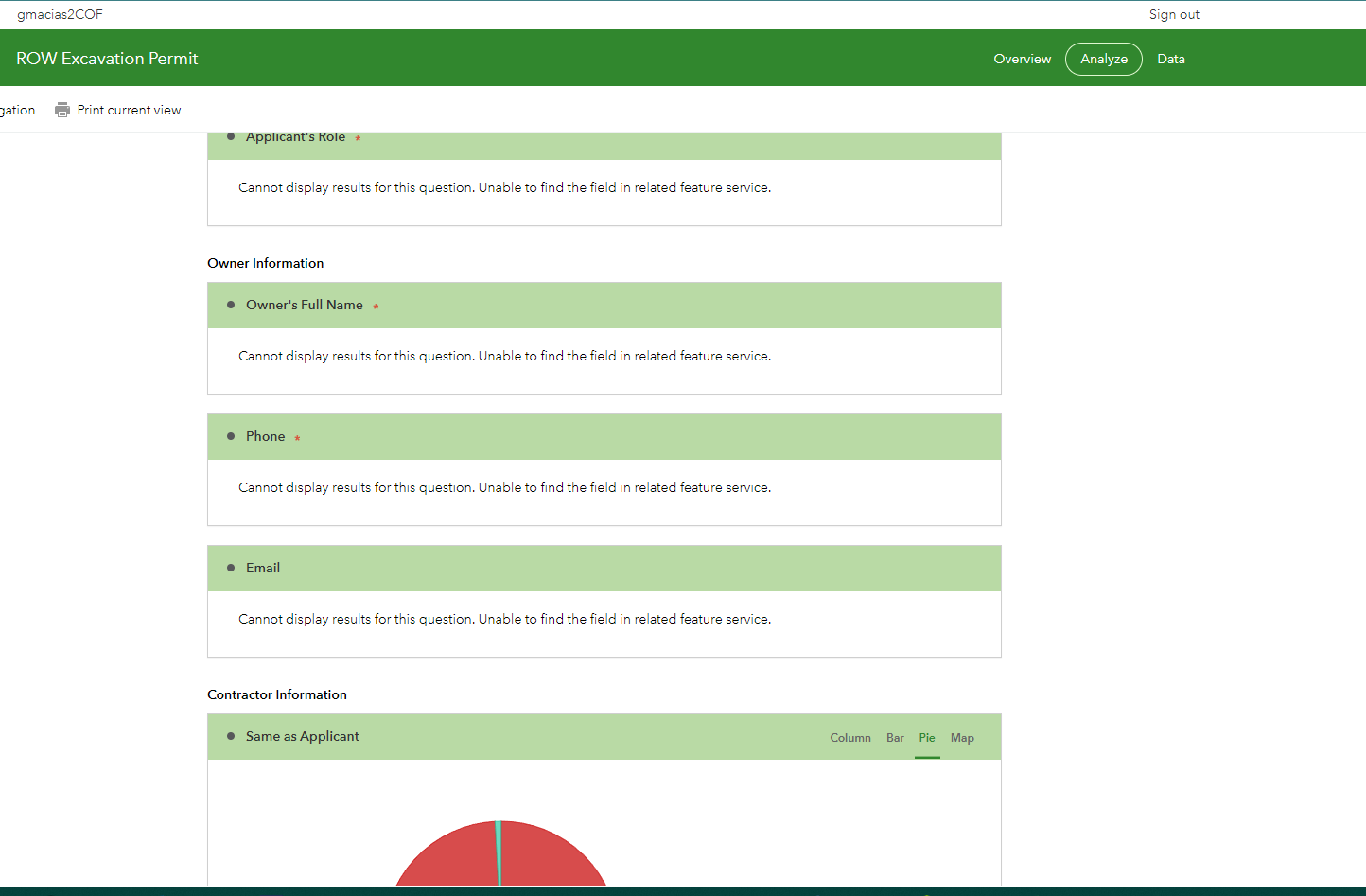The height and width of the screenshot is (896, 1366).
Task: Click the printer icon
Action: [x=62, y=110]
